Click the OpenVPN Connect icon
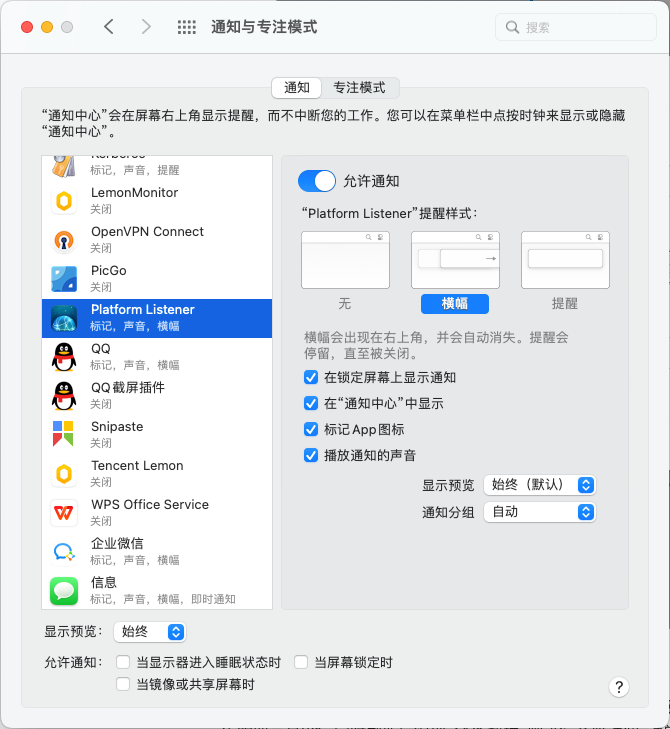Viewport: 670px width, 729px height. coord(64,240)
